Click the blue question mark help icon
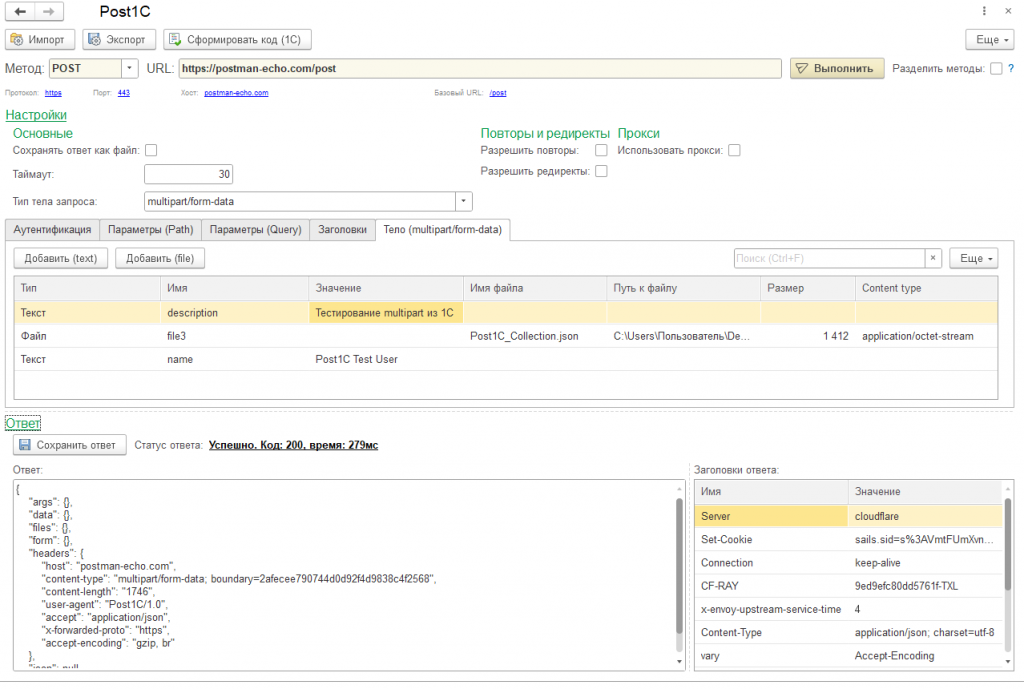Image resolution: width=1024 pixels, height=689 pixels. click(x=1010, y=68)
